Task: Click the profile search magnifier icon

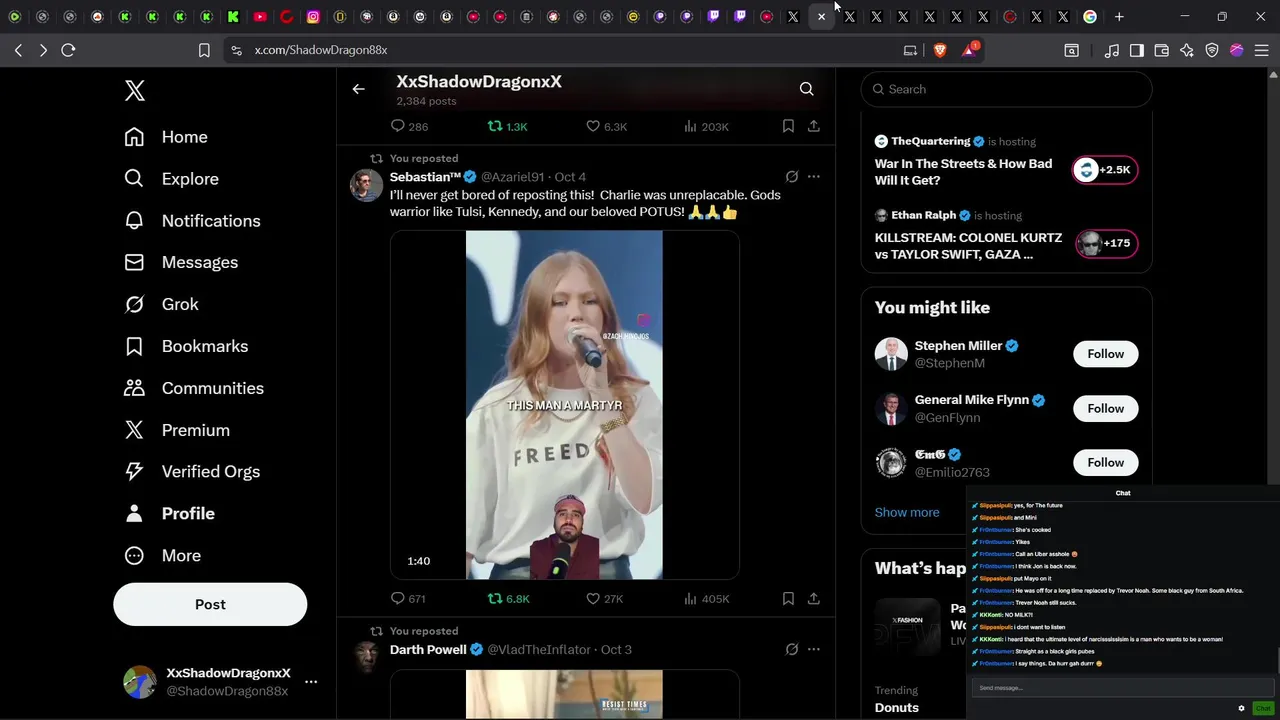Action: coord(806,89)
